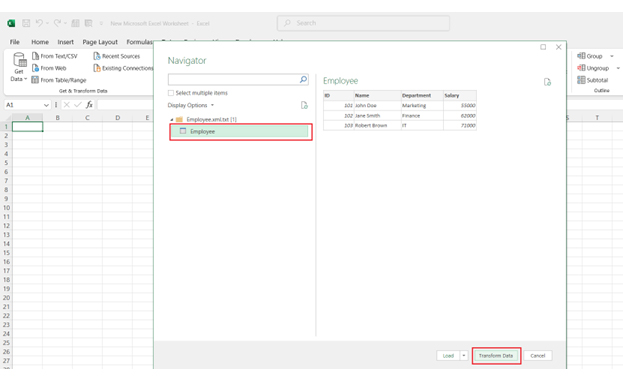Open the Display Options dropdown

pos(191,105)
